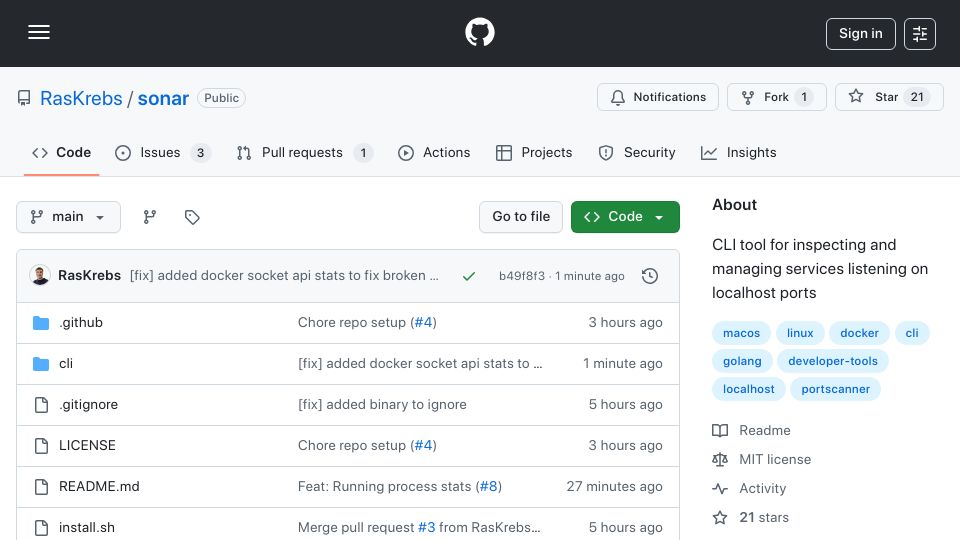Open the Activity link

[749, 489]
